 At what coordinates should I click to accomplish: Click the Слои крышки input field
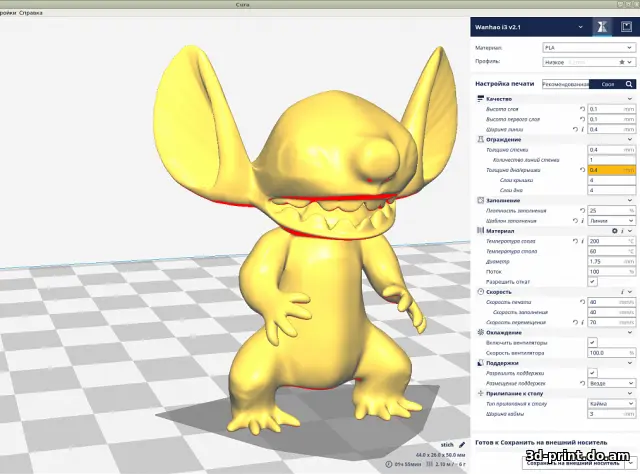click(x=611, y=180)
